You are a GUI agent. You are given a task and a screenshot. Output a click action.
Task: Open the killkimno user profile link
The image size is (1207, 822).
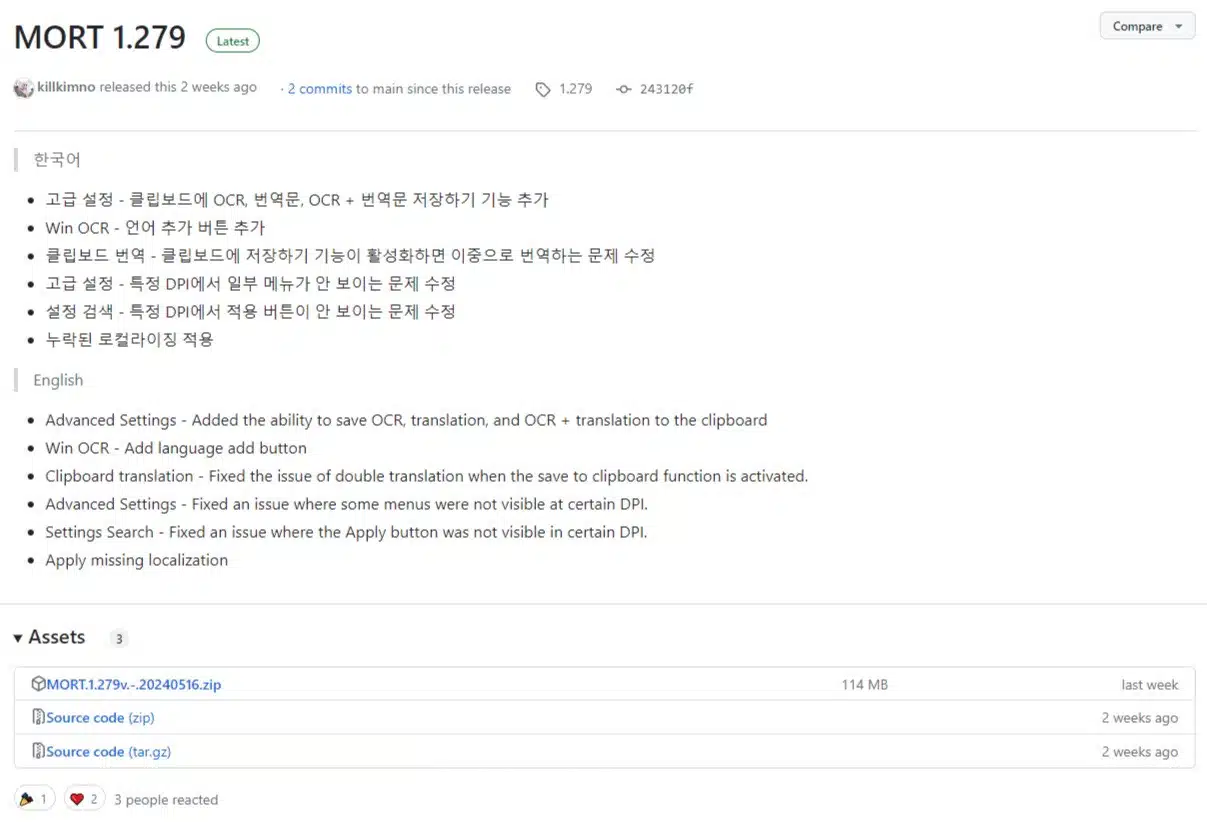tap(66, 88)
